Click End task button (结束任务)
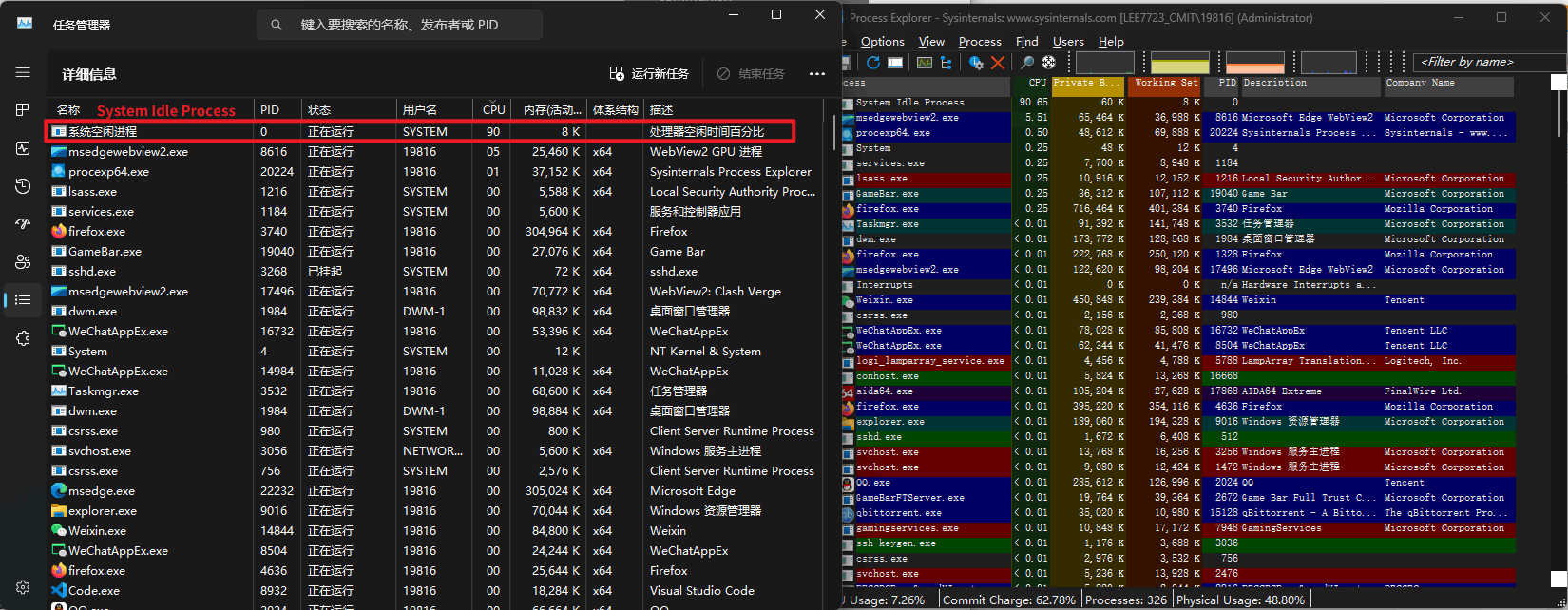 [751, 73]
